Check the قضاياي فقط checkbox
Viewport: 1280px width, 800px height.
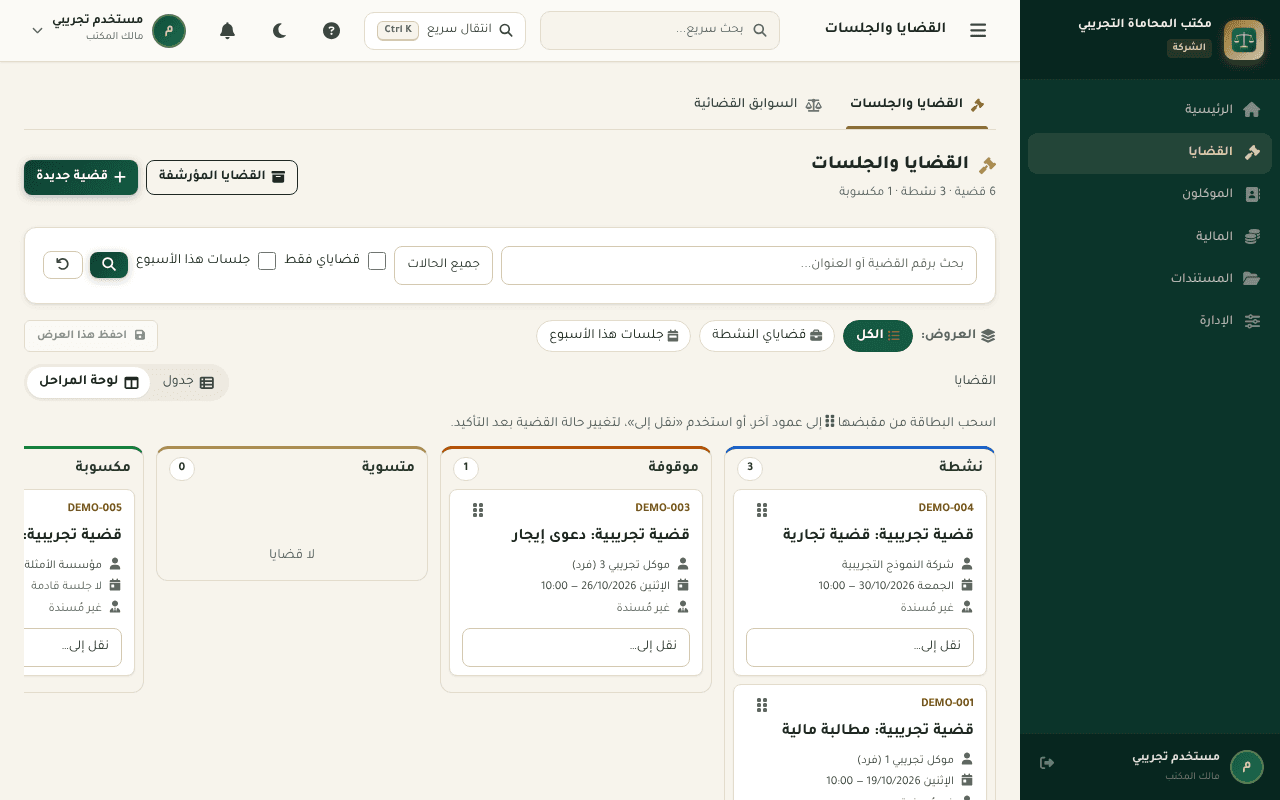(x=377, y=261)
